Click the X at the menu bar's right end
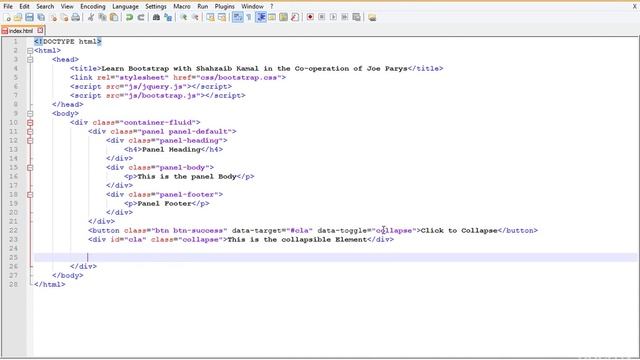 635,7
